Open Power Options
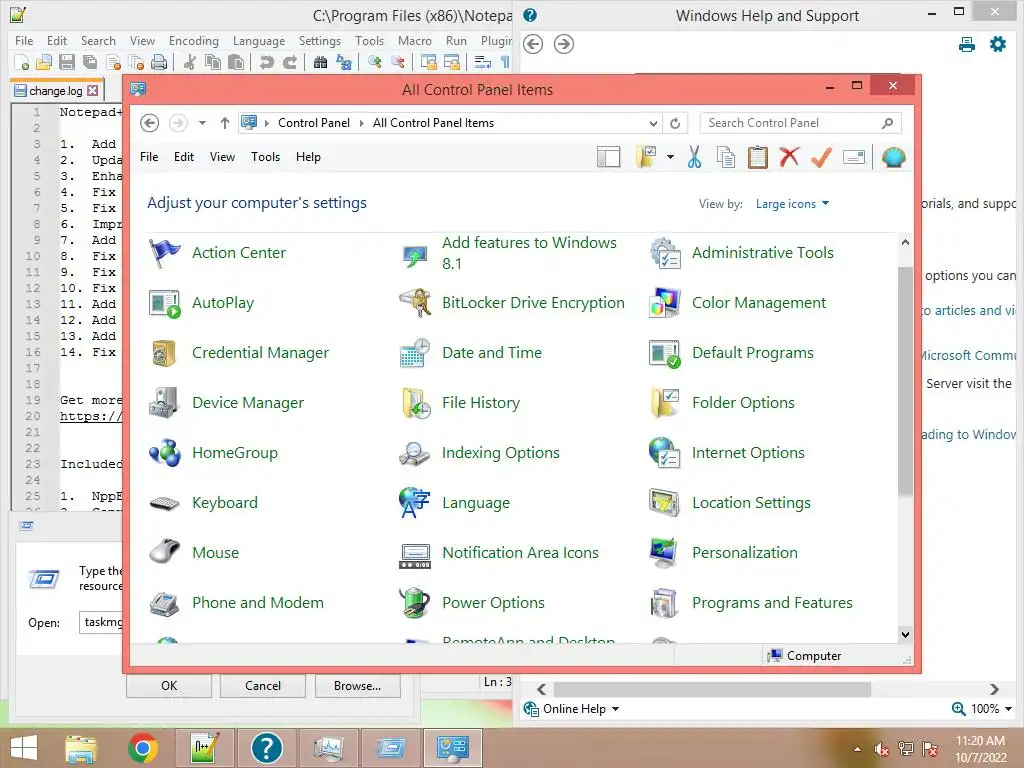Image resolution: width=1024 pixels, height=768 pixels. coord(472,603)
